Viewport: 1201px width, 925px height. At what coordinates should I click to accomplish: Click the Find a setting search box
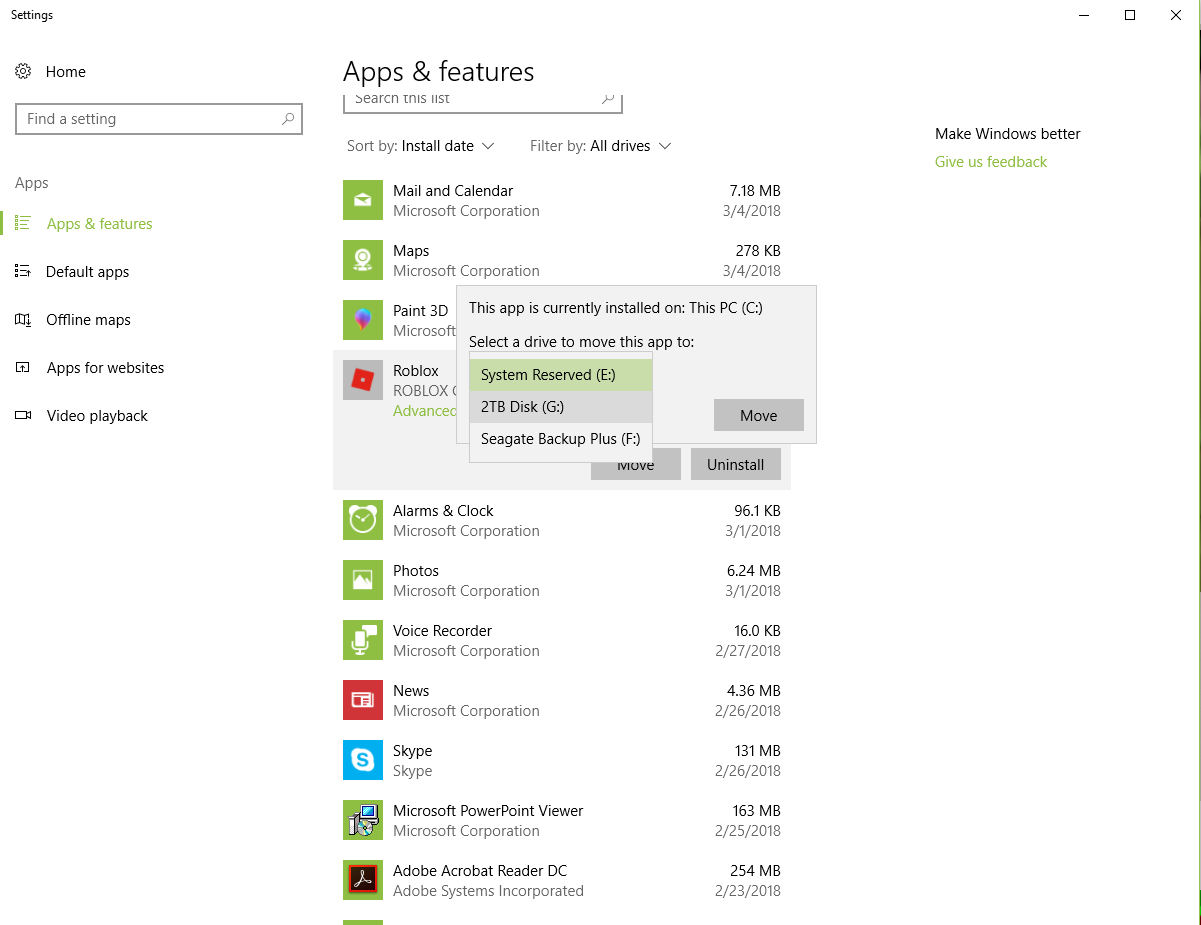click(x=159, y=119)
